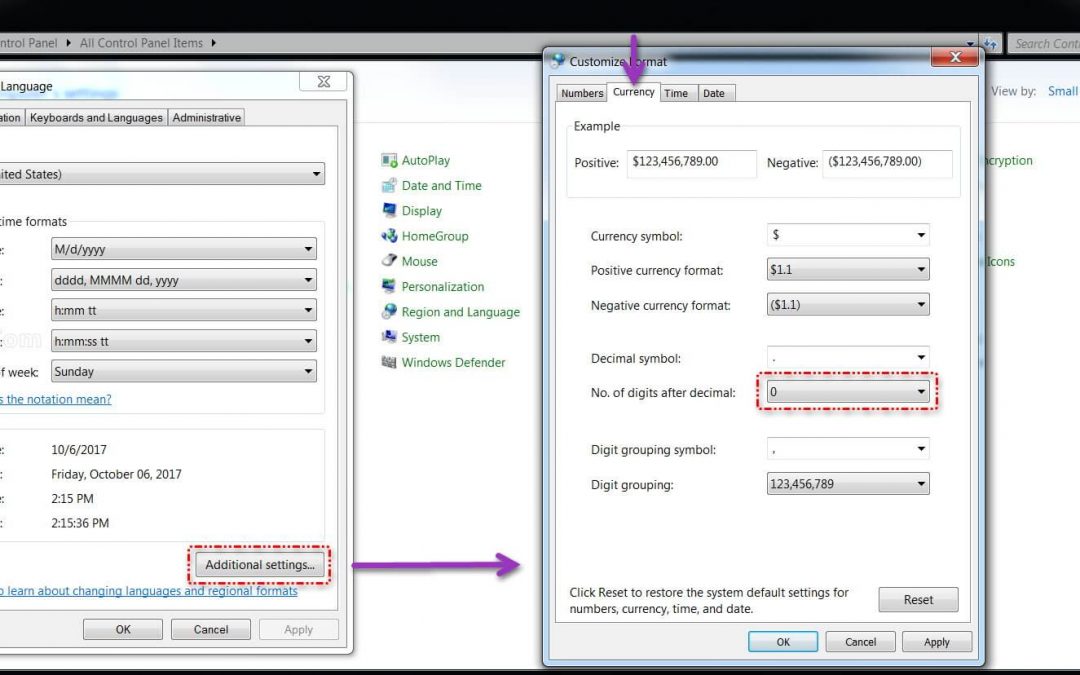Open the Negative currency format dropdown
Image resolution: width=1080 pixels, height=675 pixels.
click(x=847, y=305)
